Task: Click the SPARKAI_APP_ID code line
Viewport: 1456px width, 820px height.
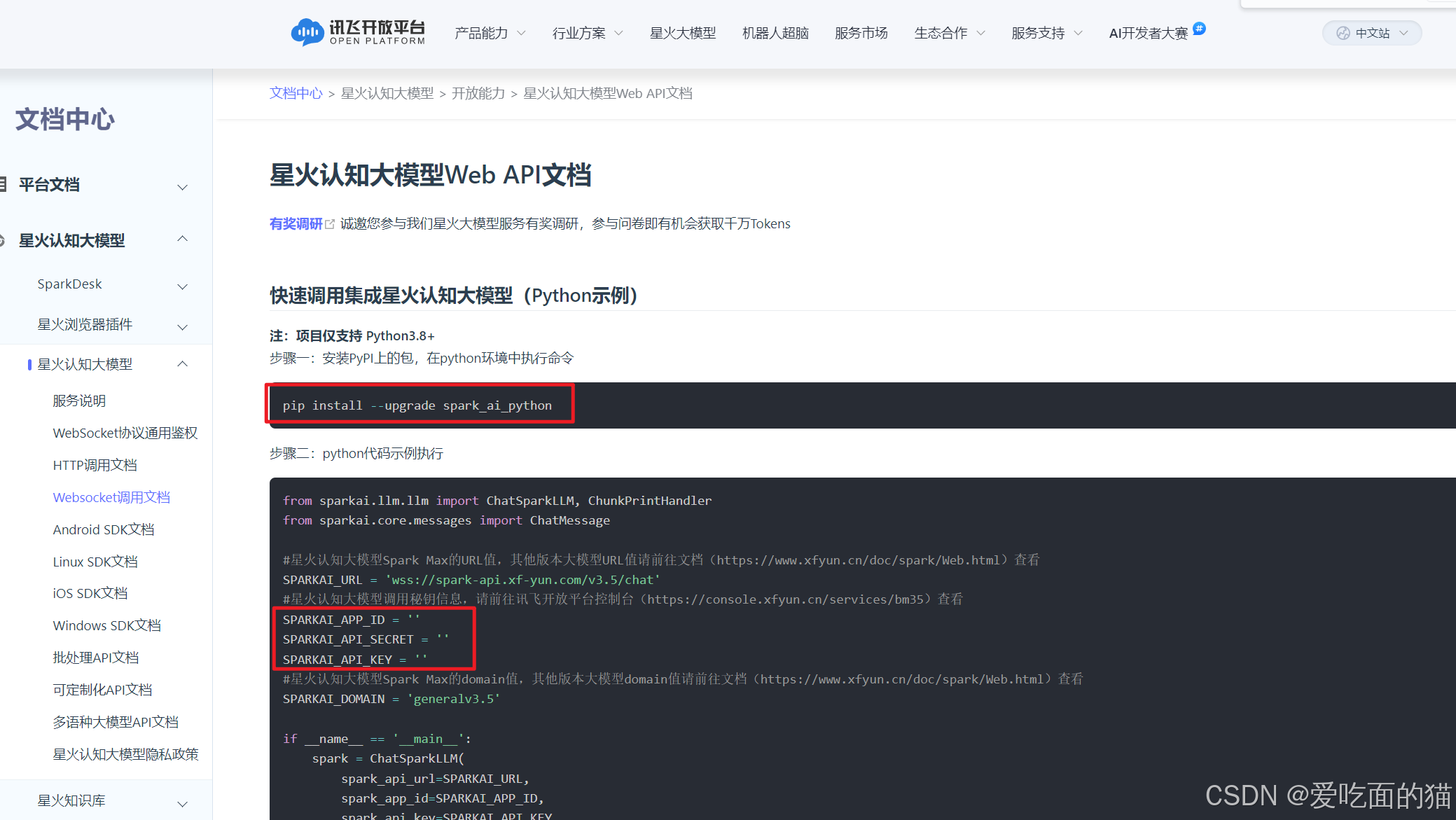Action: pos(351,620)
